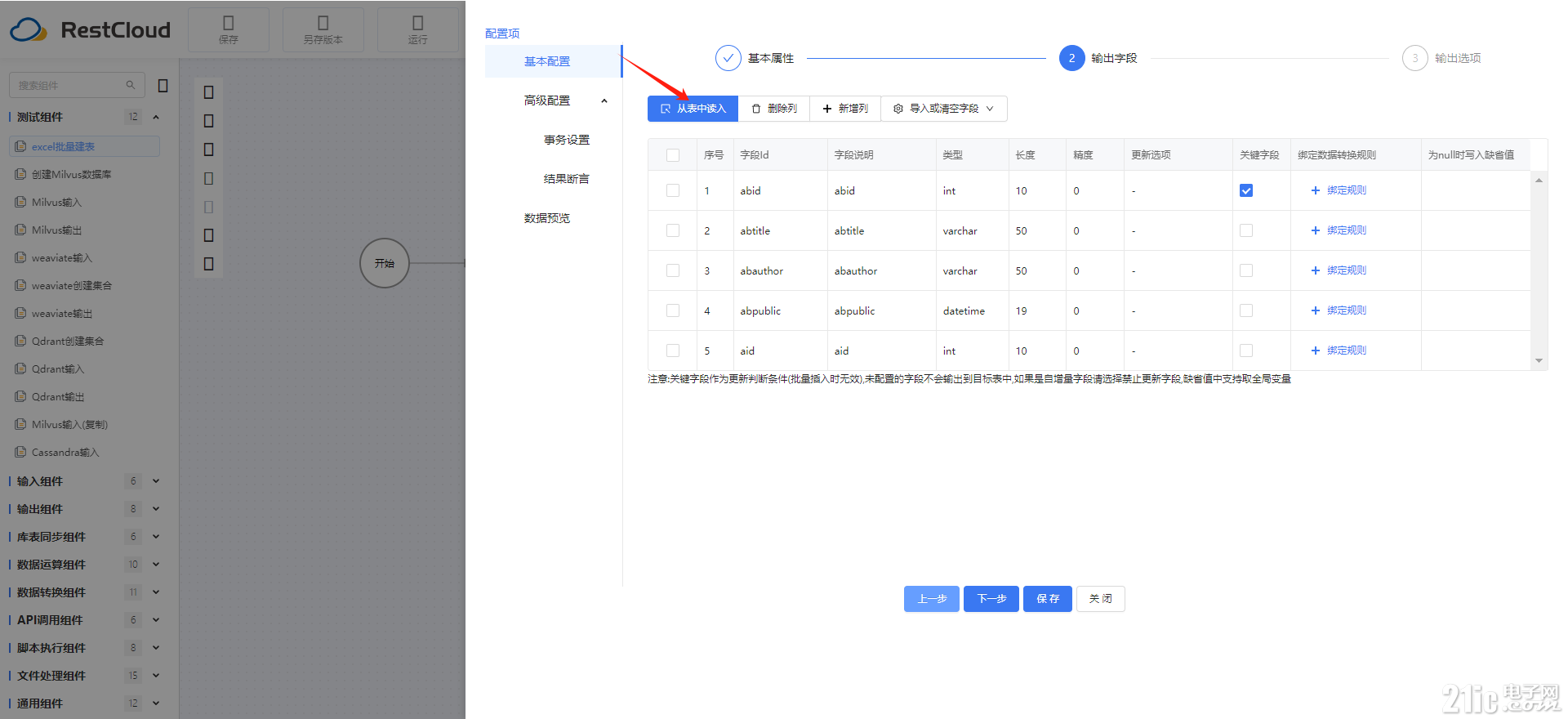
Task: Toggle the select-all header checkbox
Action: point(673,155)
